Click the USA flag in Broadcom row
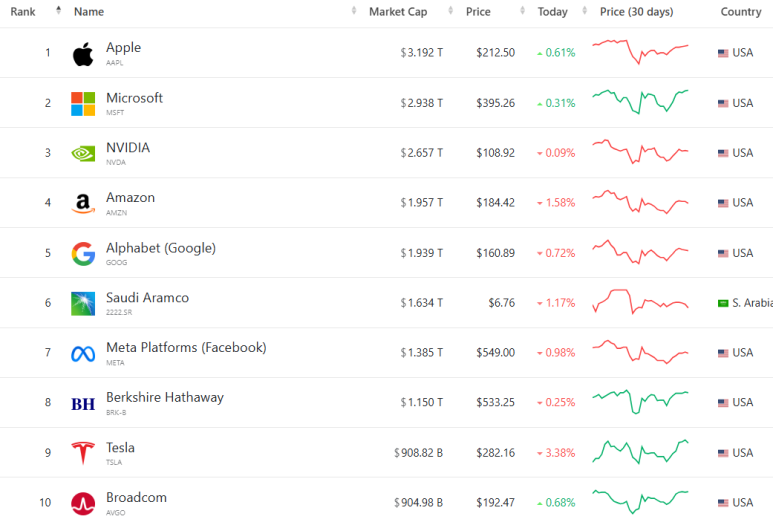This screenshot has width=773, height=525. point(723,503)
